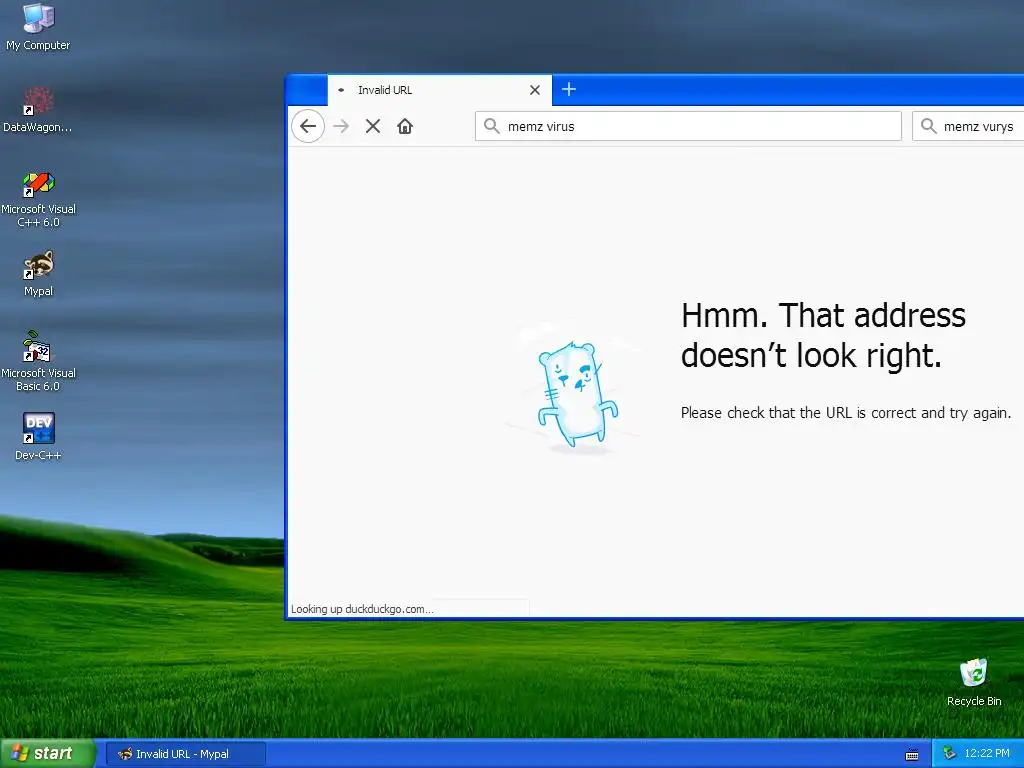This screenshot has height=768, width=1024.
Task: Select Microsoft Visual Basic 6.0 shortcut
Action: pos(38,361)
